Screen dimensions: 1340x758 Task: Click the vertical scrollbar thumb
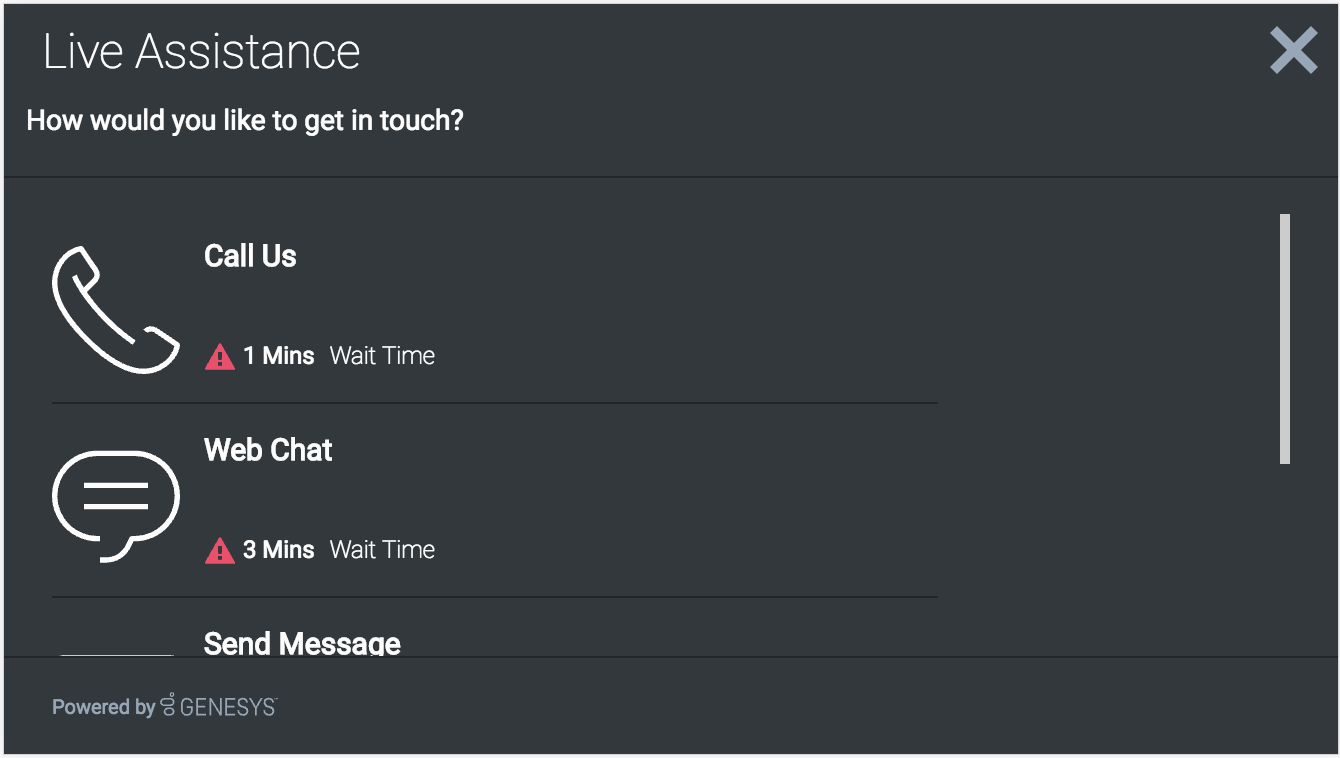coord(1285,338)
